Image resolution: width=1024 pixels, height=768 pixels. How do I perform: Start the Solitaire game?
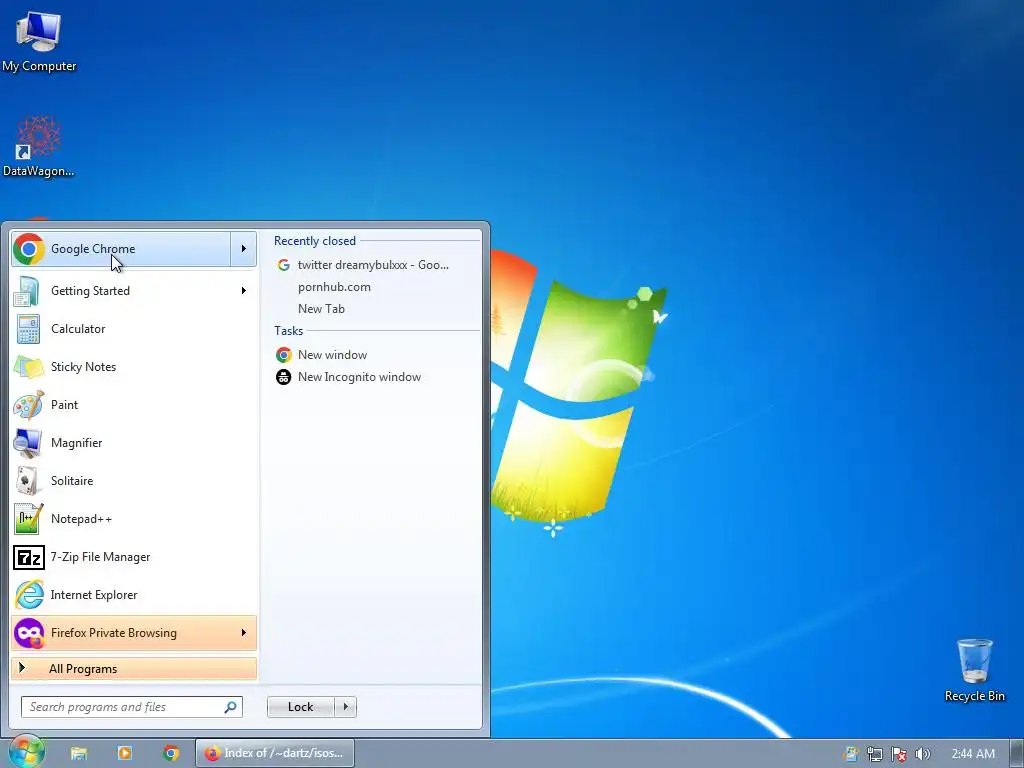[134, 481]
